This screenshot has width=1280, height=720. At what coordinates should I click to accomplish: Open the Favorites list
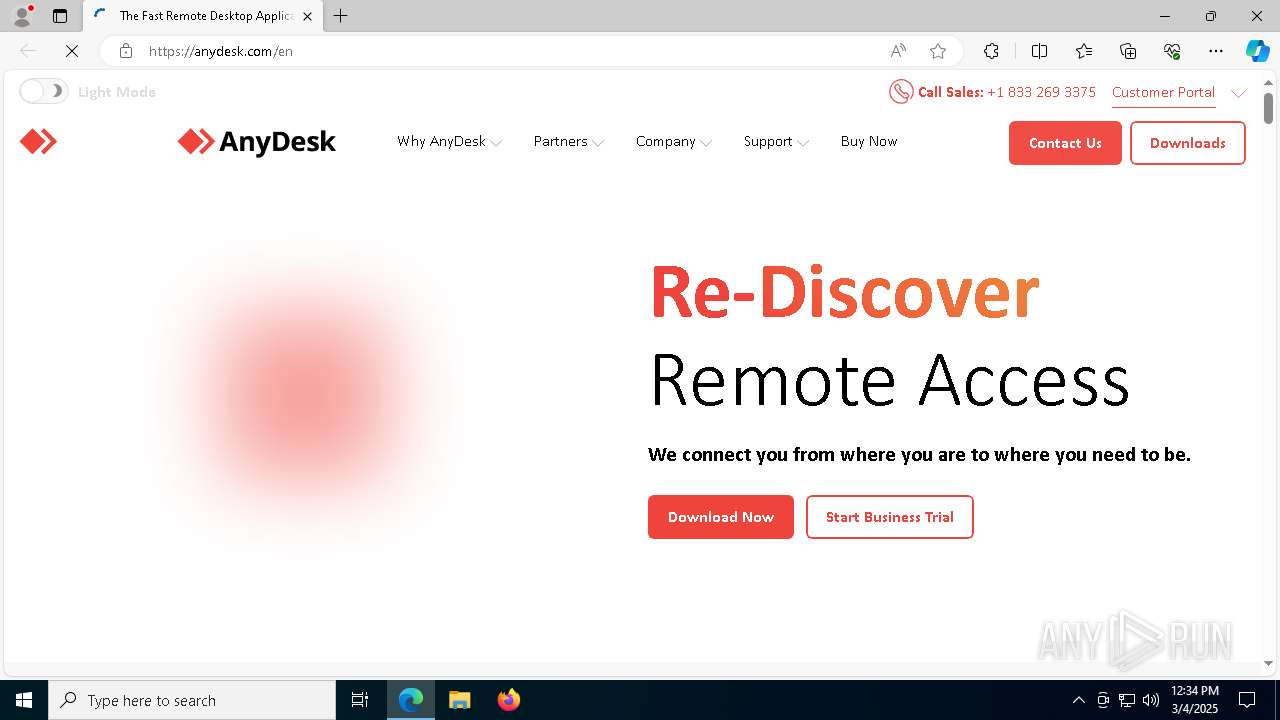pyautogui.click(x=1084, y=51)
